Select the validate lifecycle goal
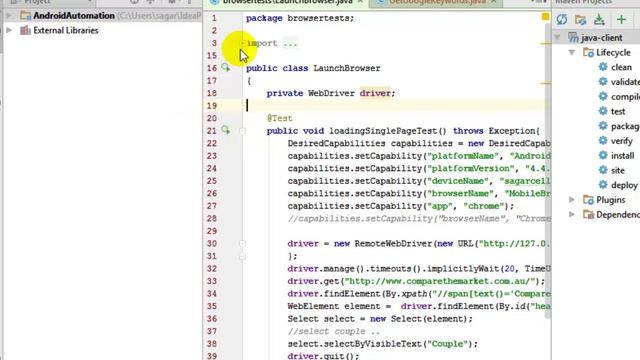This screenshot has width=640, height=360. pos(625,82)
